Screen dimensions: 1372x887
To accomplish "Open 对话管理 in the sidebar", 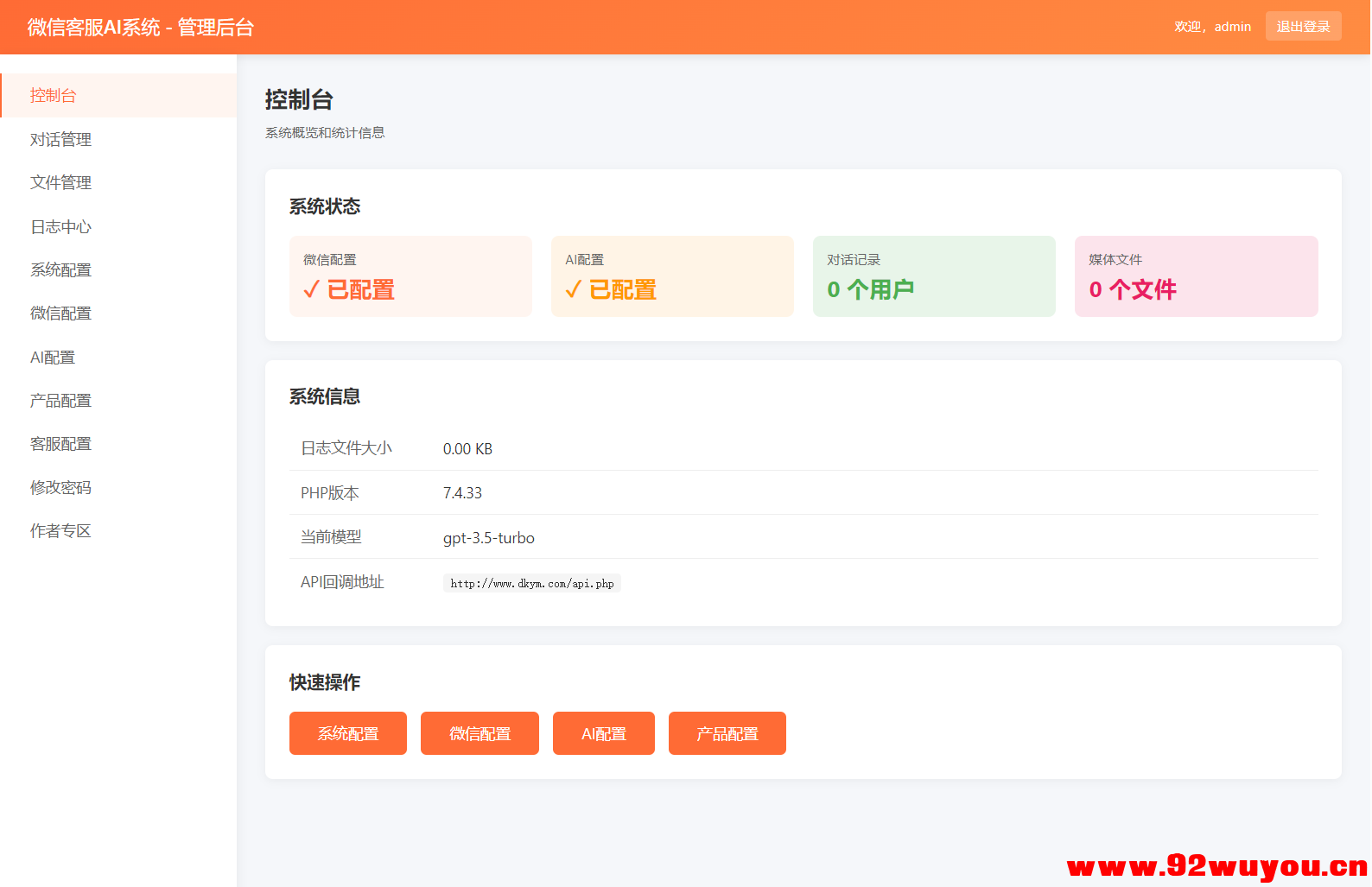I will point(60,139).
